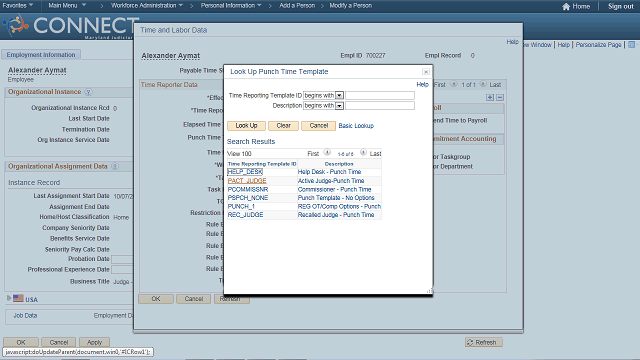Click the Look Up button
The height and width of the screenshot is (360, 640).
246,126
